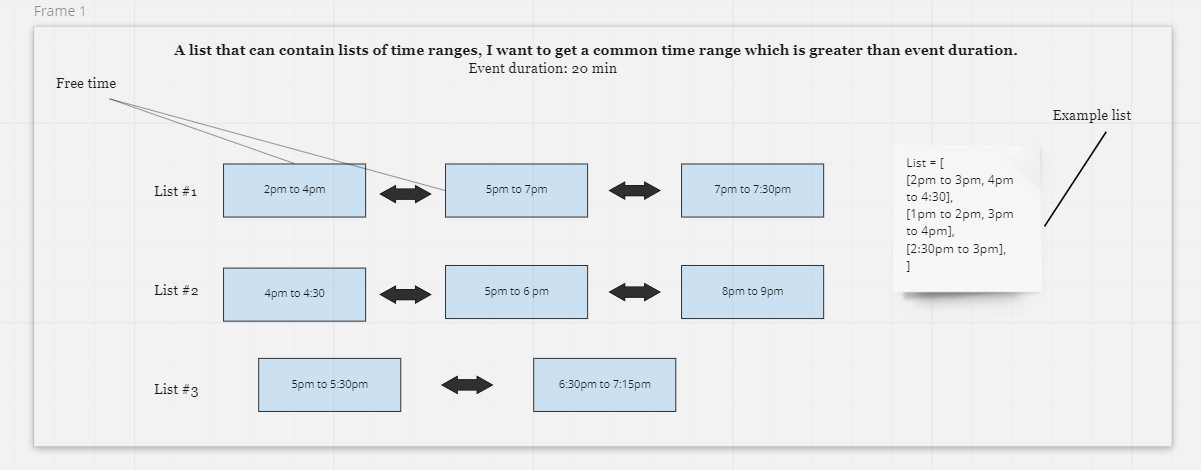
Task: Select double arrow between 2pm-4pm and 5pm-7pm
Action: coord(406,193)
